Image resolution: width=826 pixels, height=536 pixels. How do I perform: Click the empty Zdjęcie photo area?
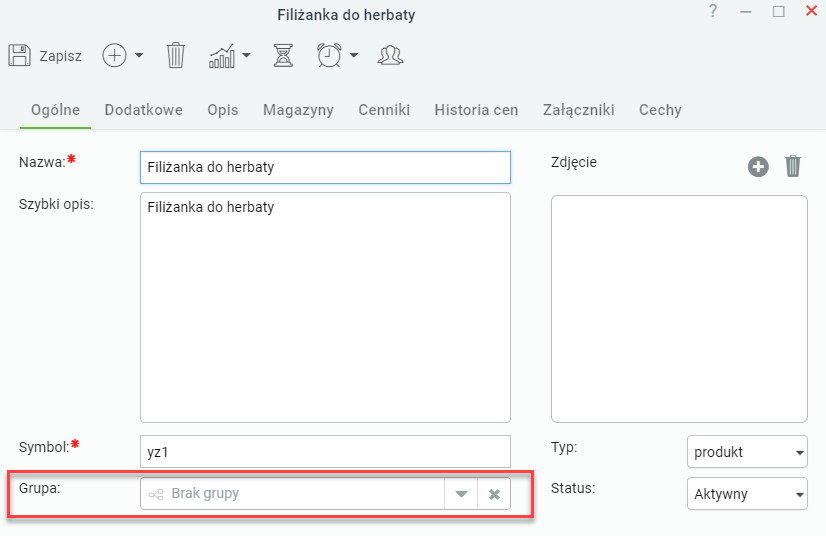coord(679,309)
